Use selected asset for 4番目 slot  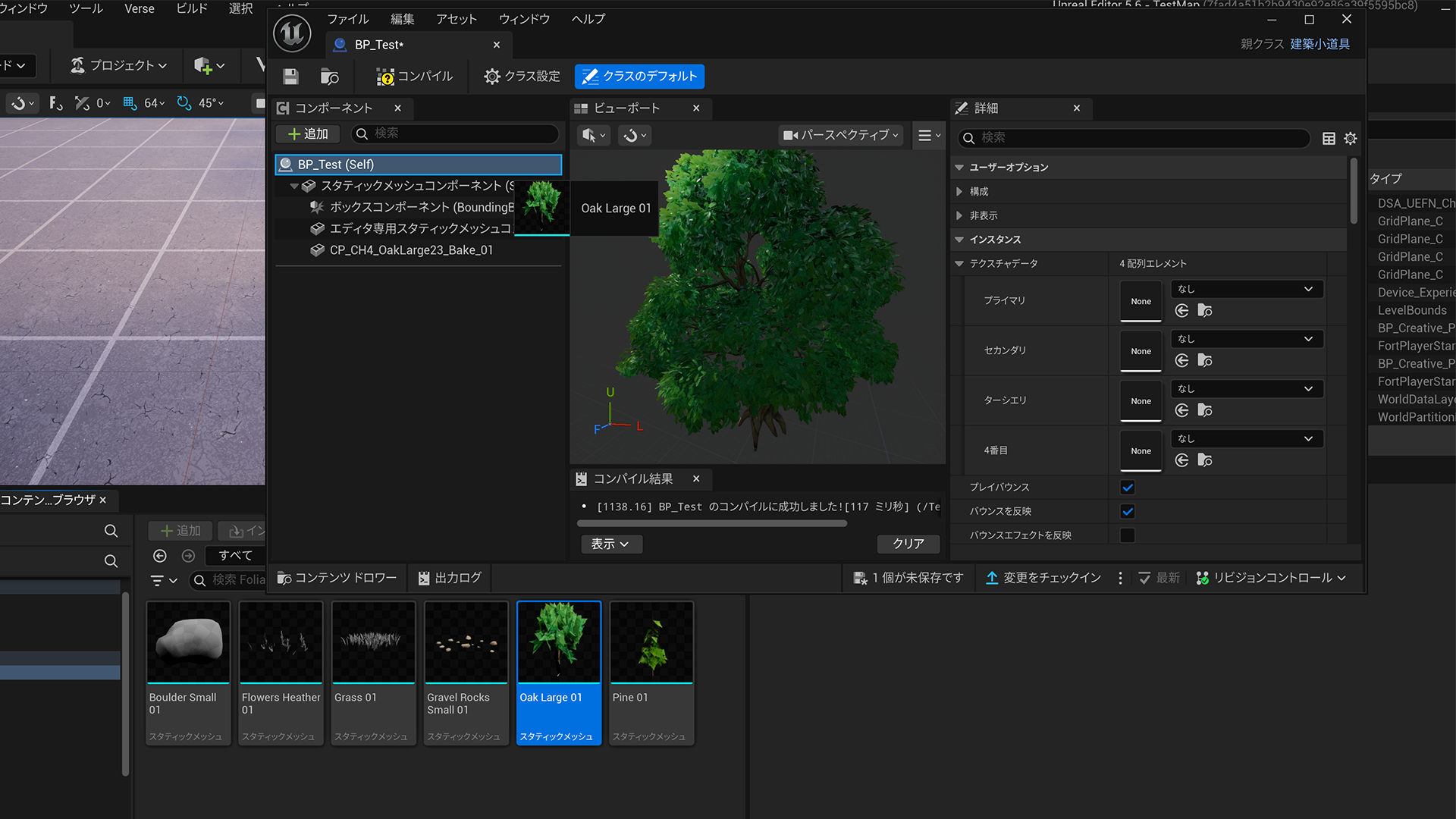pyautogui.click(x=1181, y=460)
